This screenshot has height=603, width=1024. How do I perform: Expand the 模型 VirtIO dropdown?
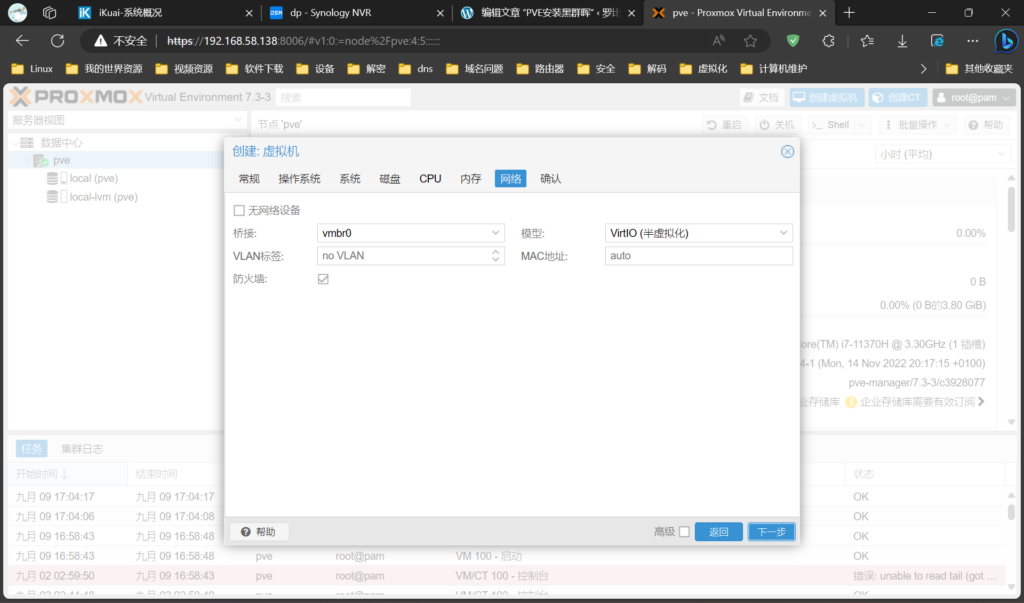click(698, 233)
